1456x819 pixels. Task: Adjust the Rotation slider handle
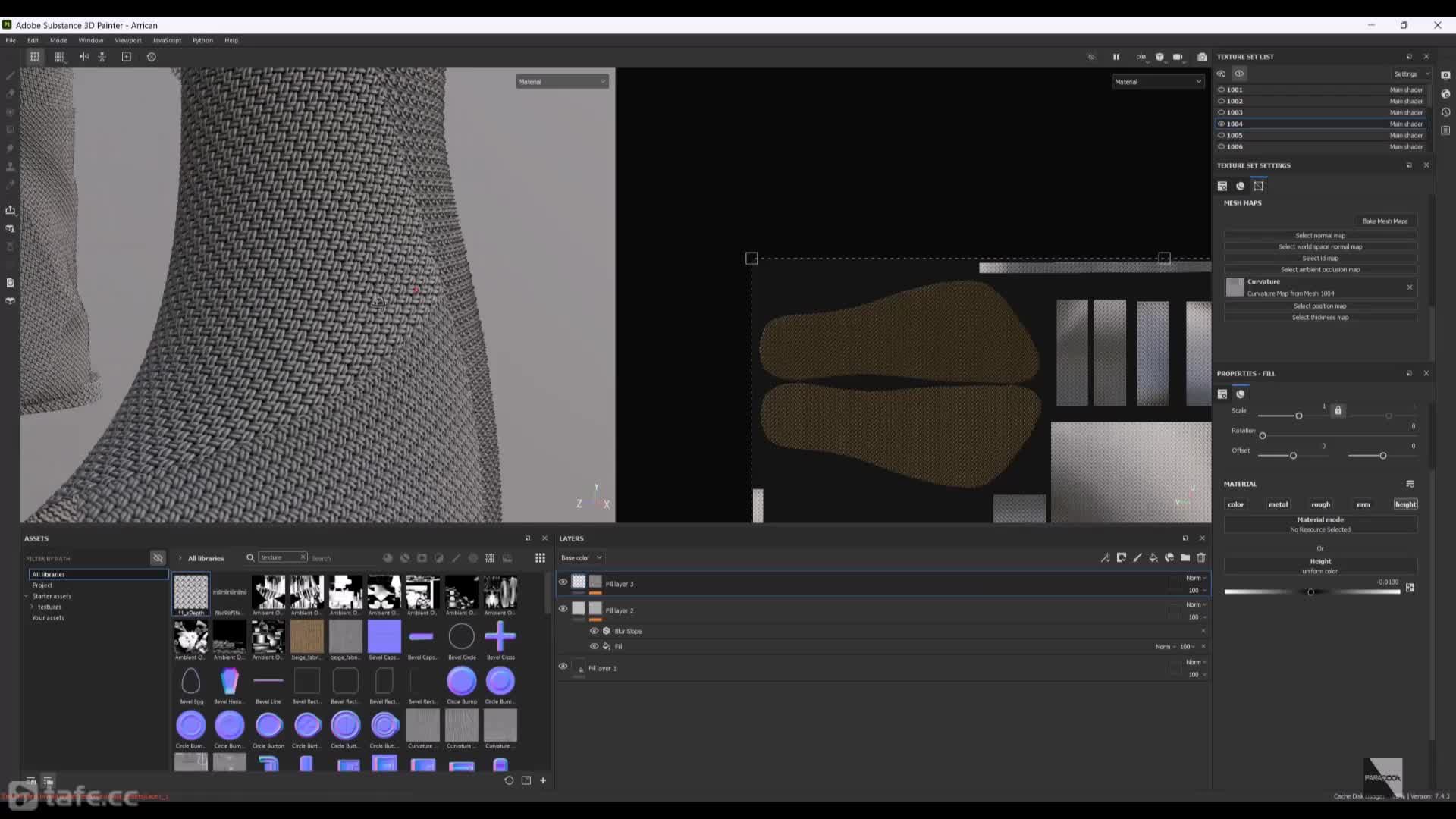pyautogui.click(x=1263, y=436)
